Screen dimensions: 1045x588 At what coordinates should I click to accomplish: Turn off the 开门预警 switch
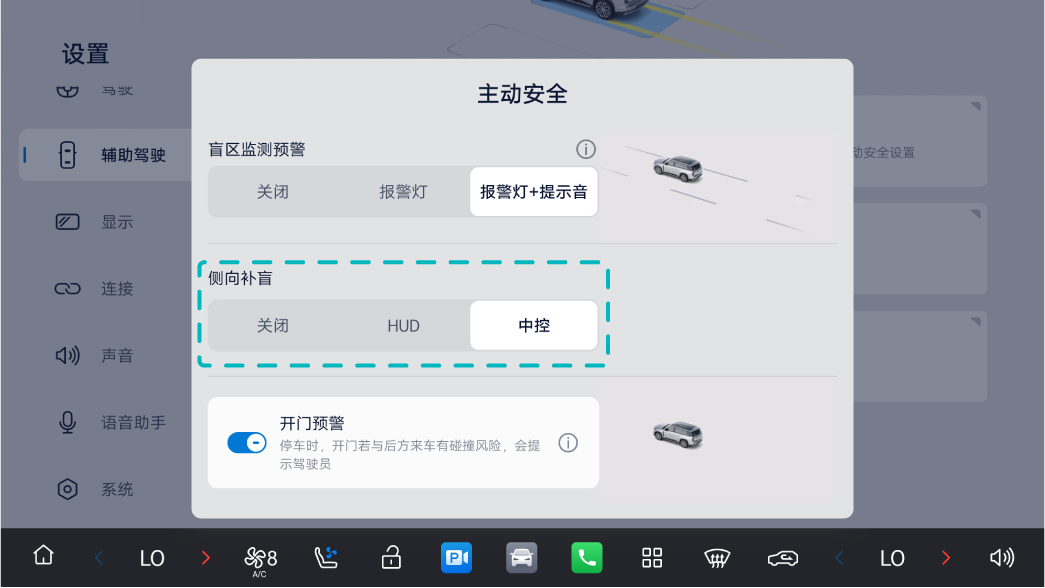(247, 443)
